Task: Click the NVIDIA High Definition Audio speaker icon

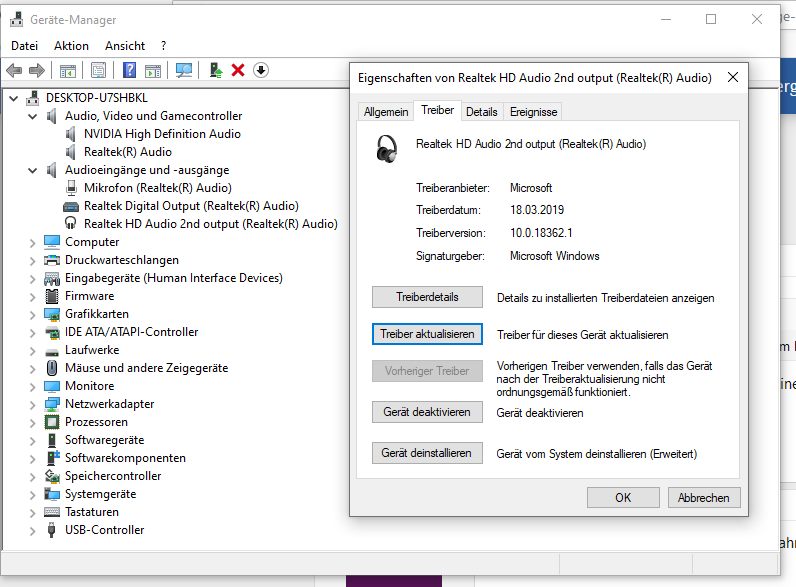Action: click(x=71, y=134)
